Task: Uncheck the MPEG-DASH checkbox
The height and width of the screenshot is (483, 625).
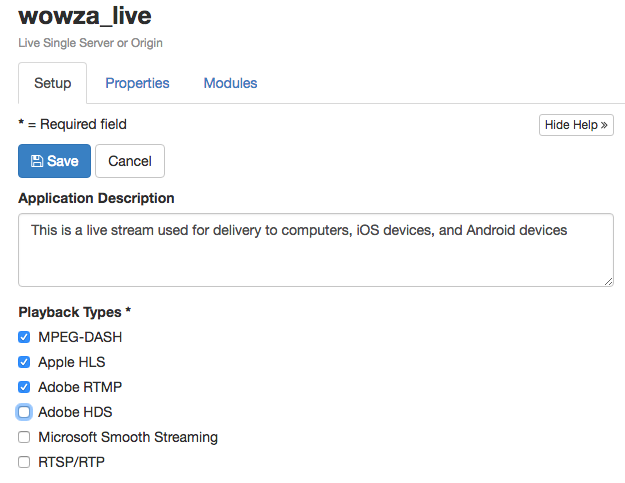Action: pyautogui.click(x=24, y=337)
